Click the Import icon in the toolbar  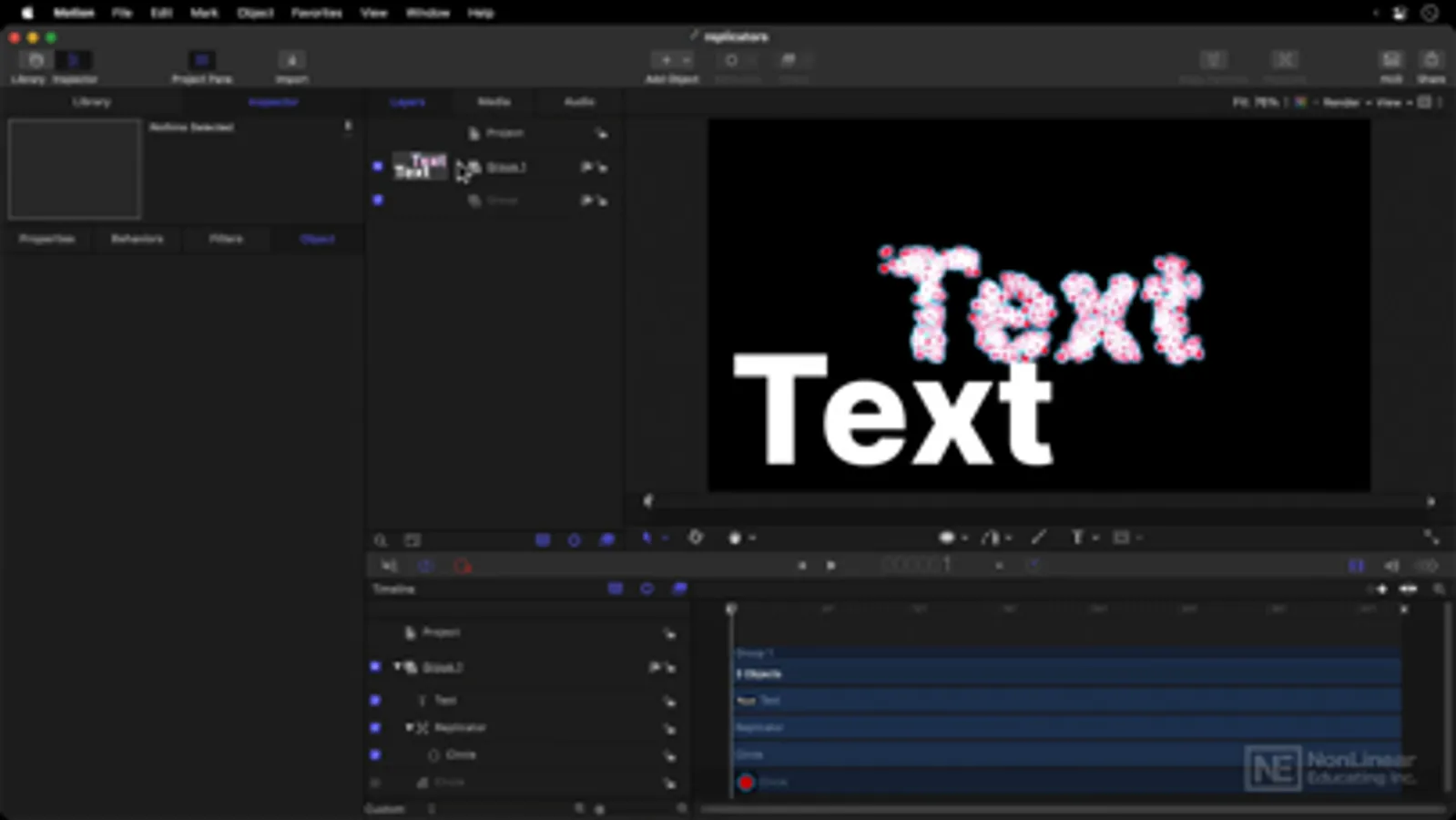[x=291, y=61]
